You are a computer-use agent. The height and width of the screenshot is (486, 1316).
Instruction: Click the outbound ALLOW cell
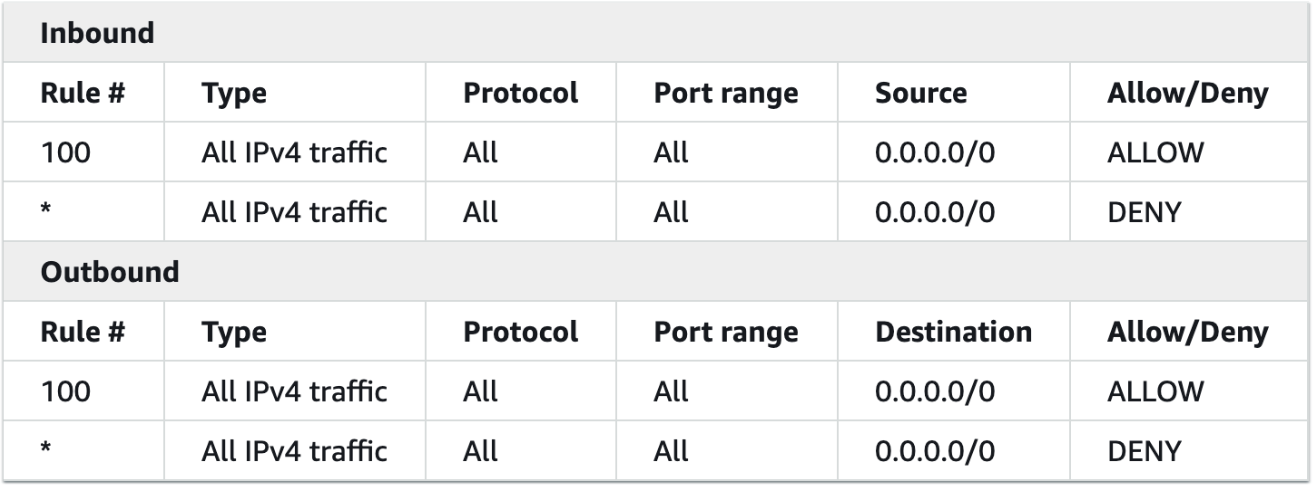click(1155, 391)
